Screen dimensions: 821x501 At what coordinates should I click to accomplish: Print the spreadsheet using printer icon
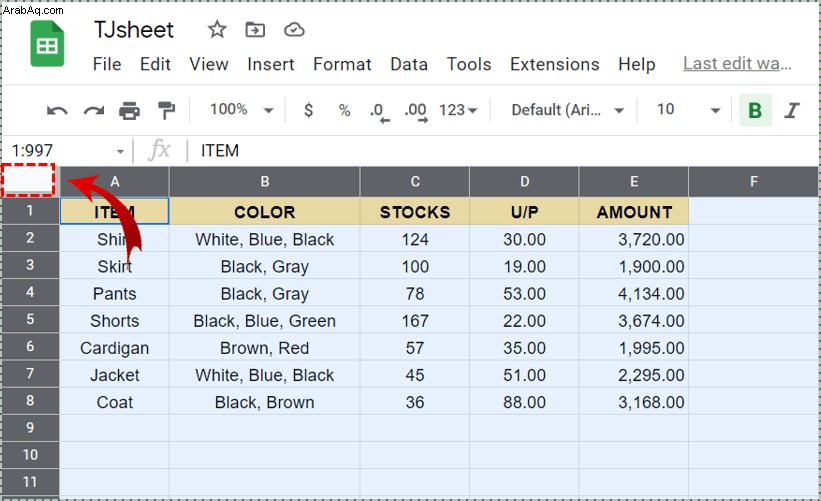tap(129, 110)
